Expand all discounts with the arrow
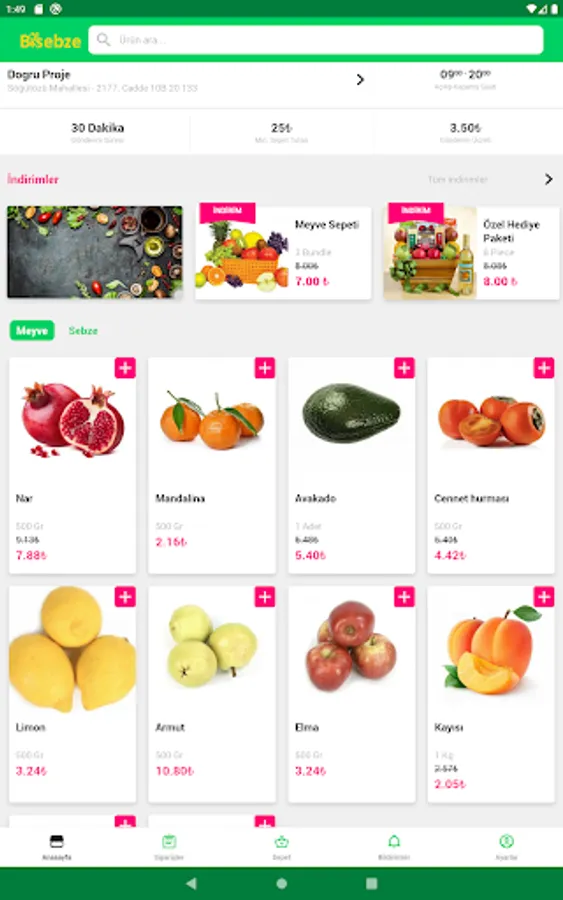This screenshot has height=900, width=563. 549,179
